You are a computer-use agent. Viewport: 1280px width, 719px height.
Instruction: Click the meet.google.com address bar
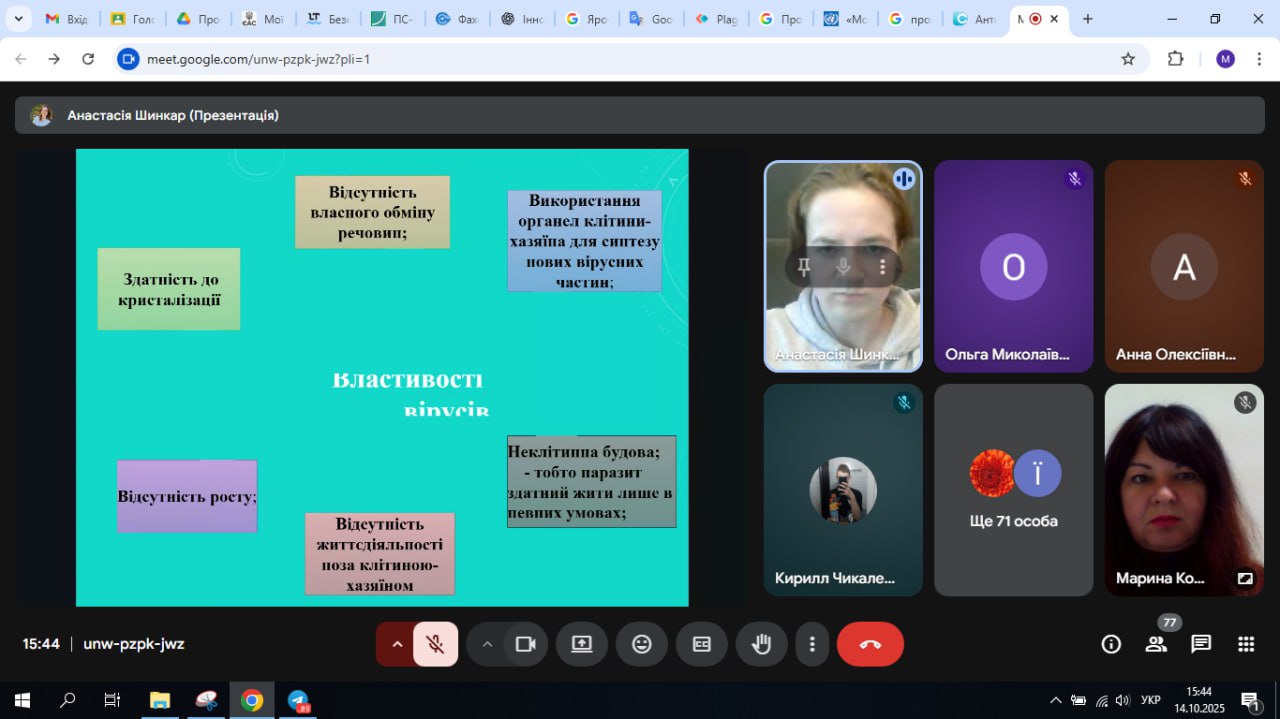[x=600, y=59]
